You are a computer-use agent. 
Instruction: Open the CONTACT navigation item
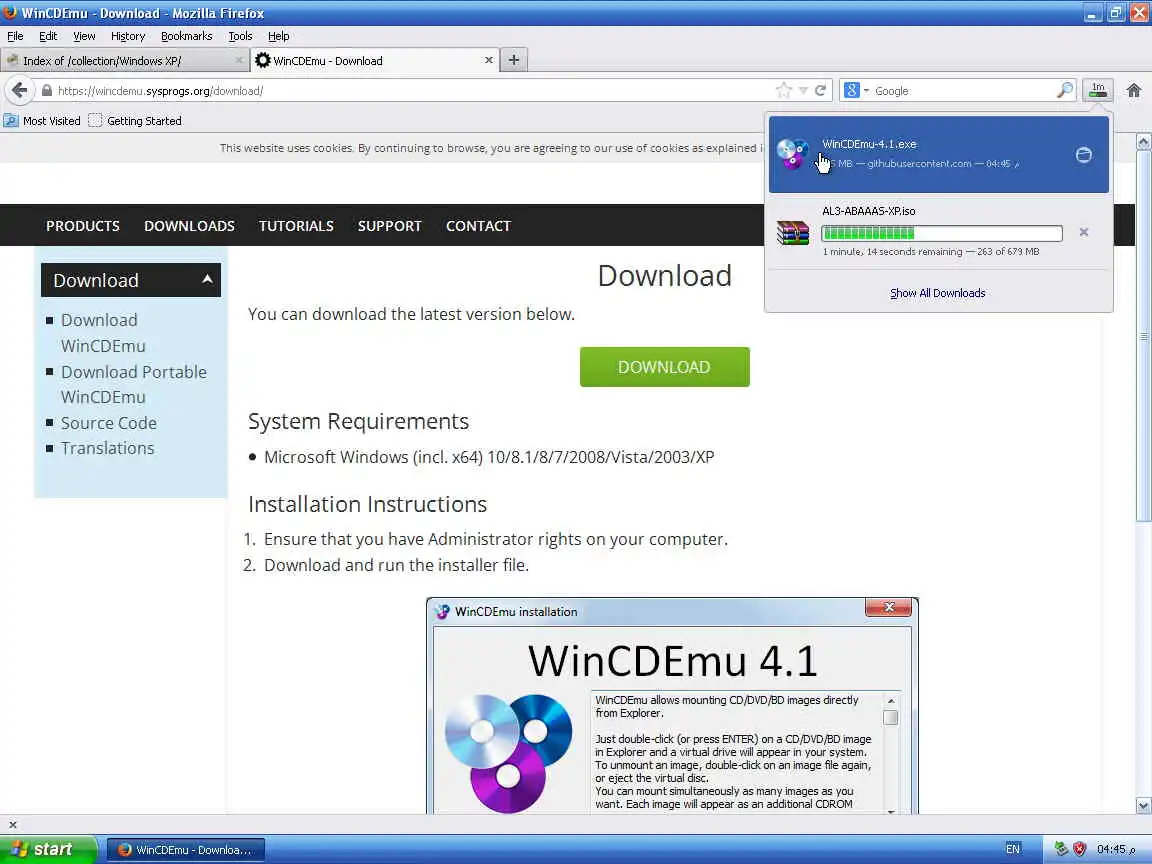point(478,226)
